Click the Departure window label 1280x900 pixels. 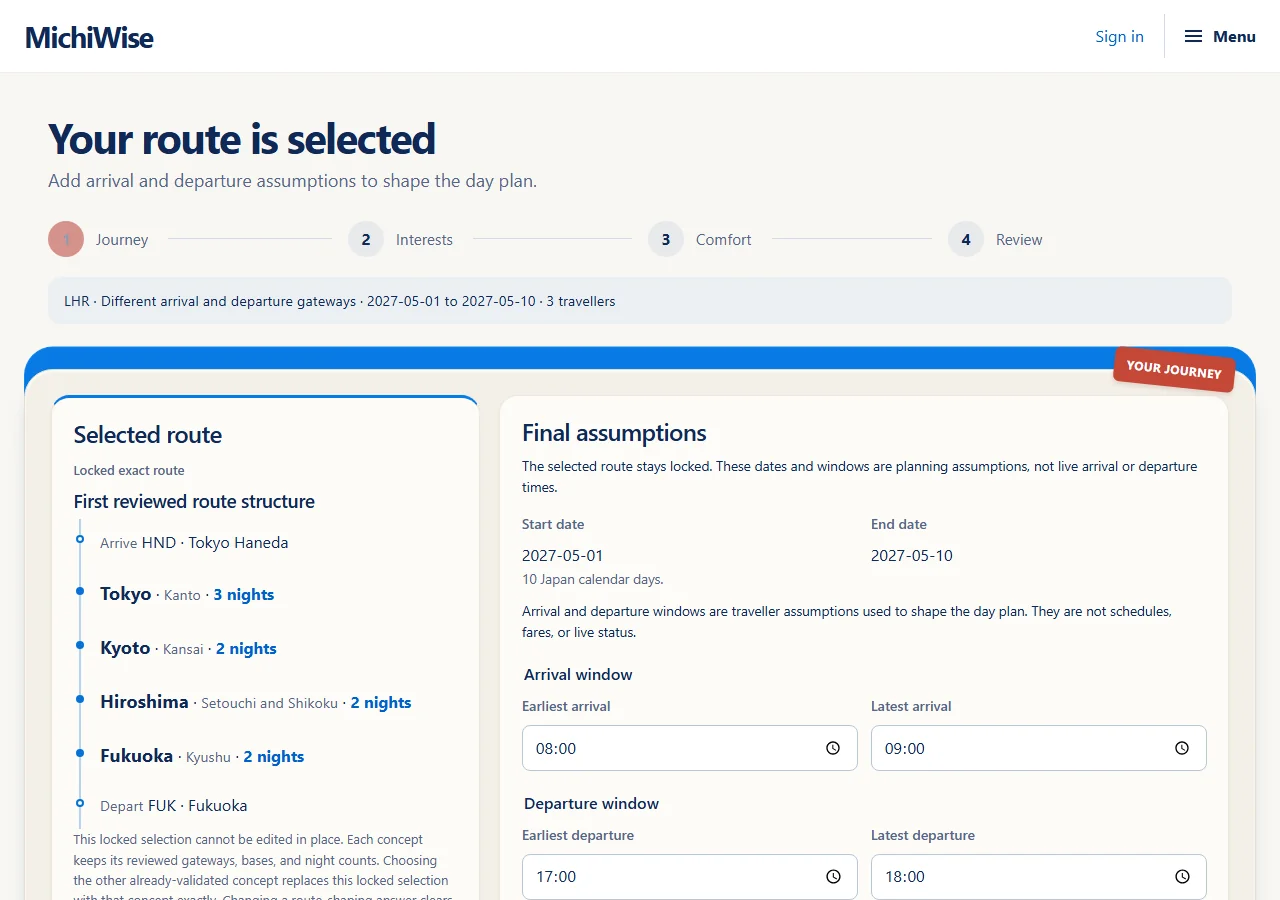coord(592,804)
